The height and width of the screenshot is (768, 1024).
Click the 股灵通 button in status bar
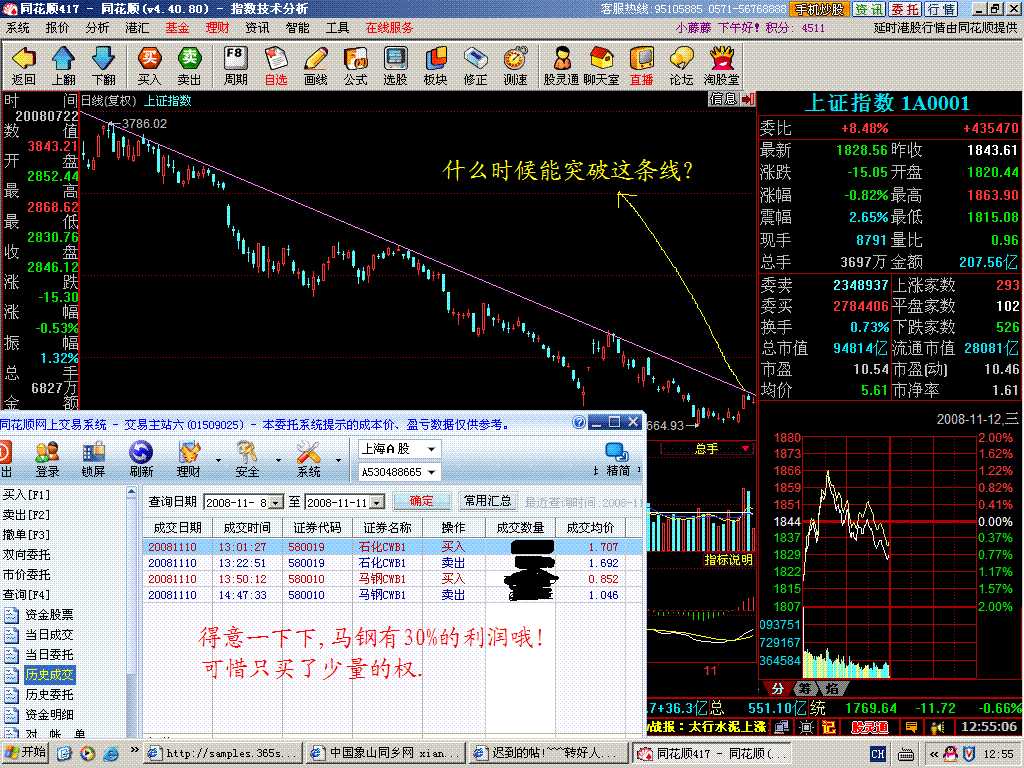pos(869,727)
